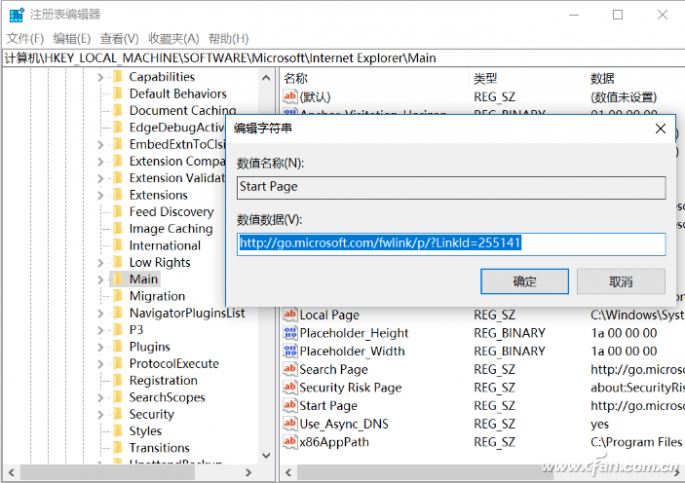
Task: Click the (默认) string value icon
Action: tap(290, 97)
